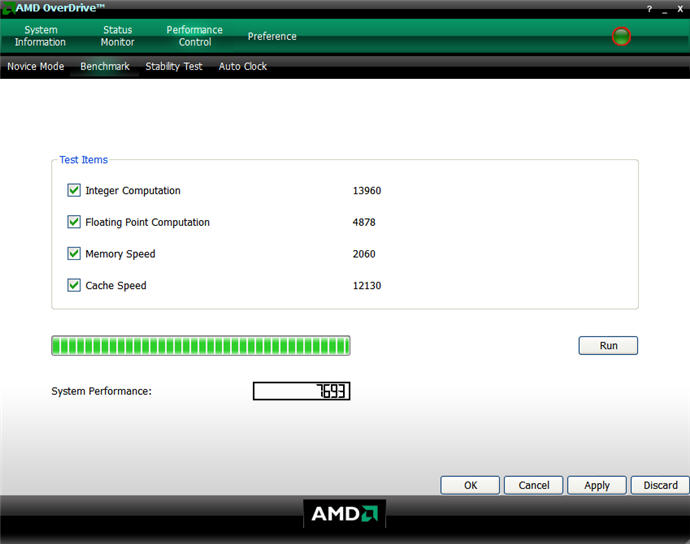Select the Integer Computation score 13960

(x=367, y=191)
